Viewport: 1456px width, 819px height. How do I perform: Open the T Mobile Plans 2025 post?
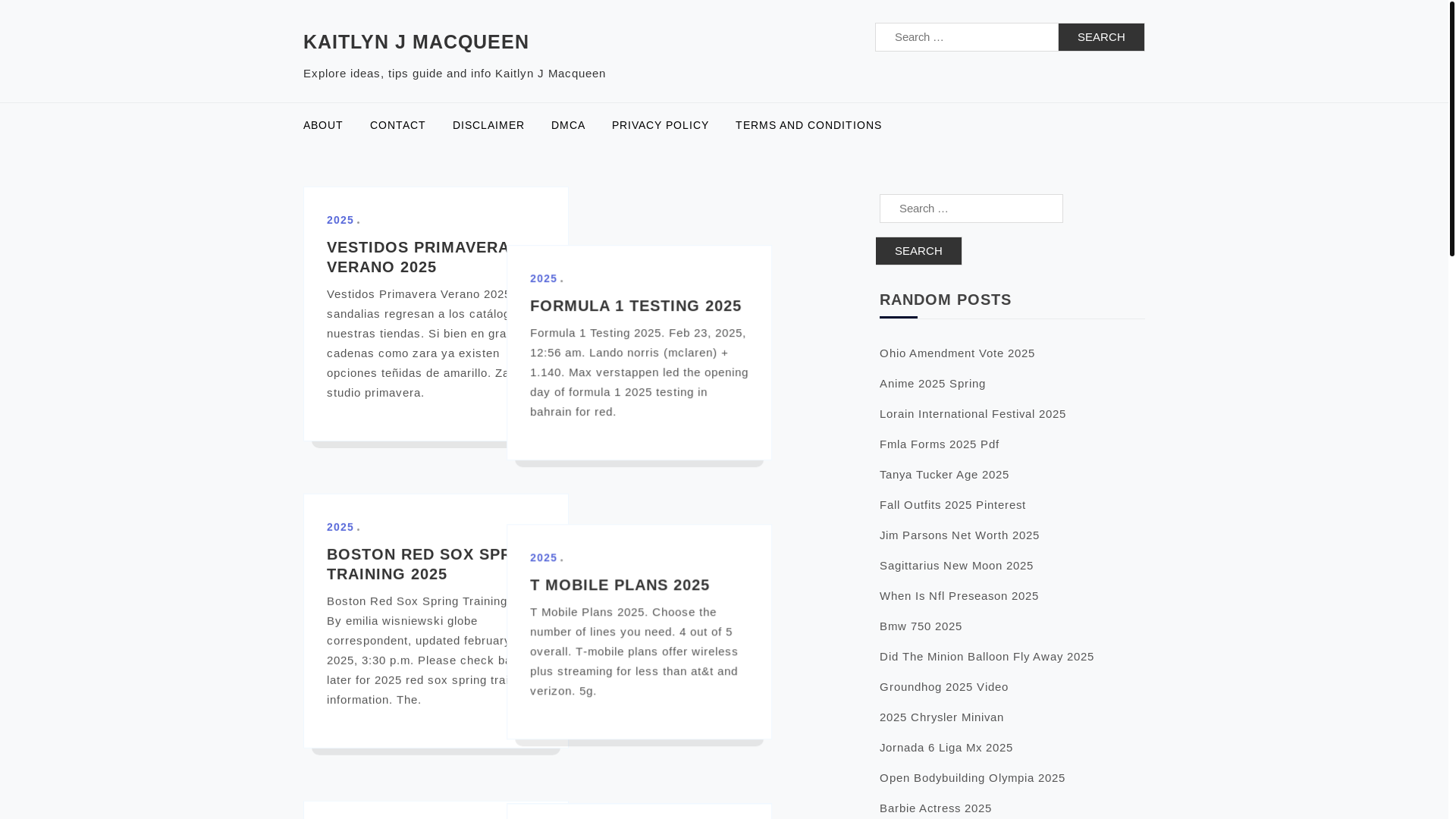[620, 585]
